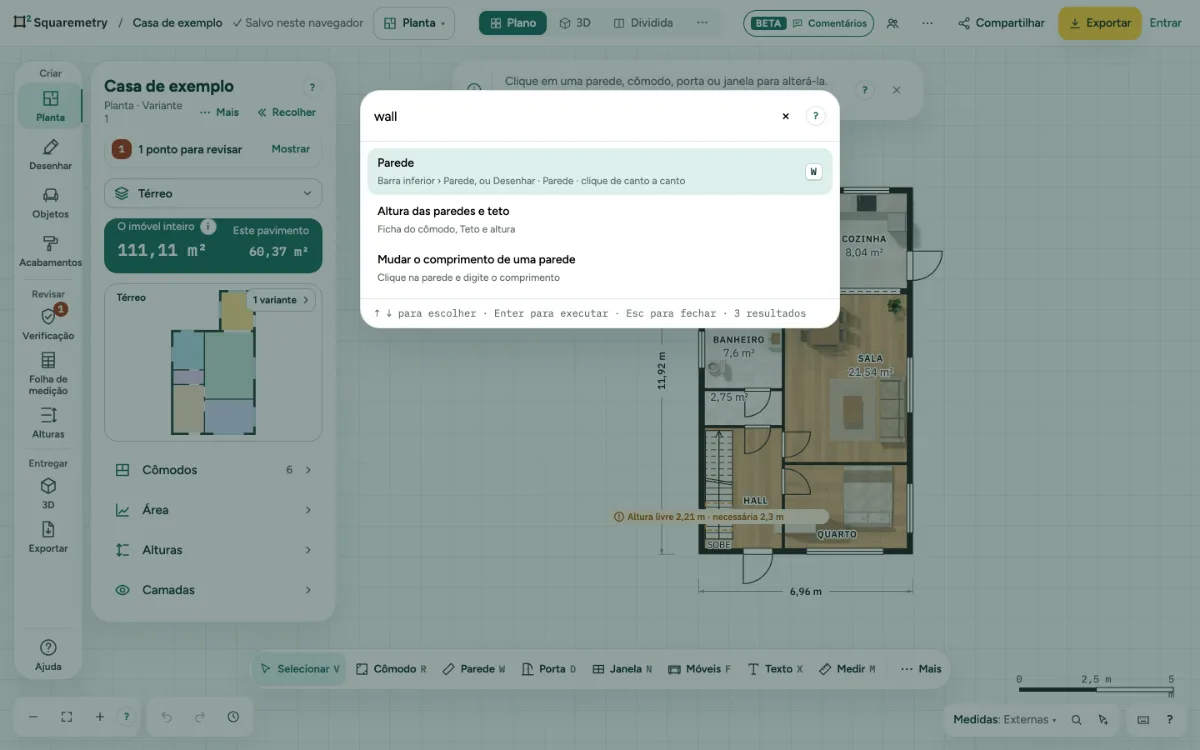Open the Térreo floor selector dropdown

213,193
